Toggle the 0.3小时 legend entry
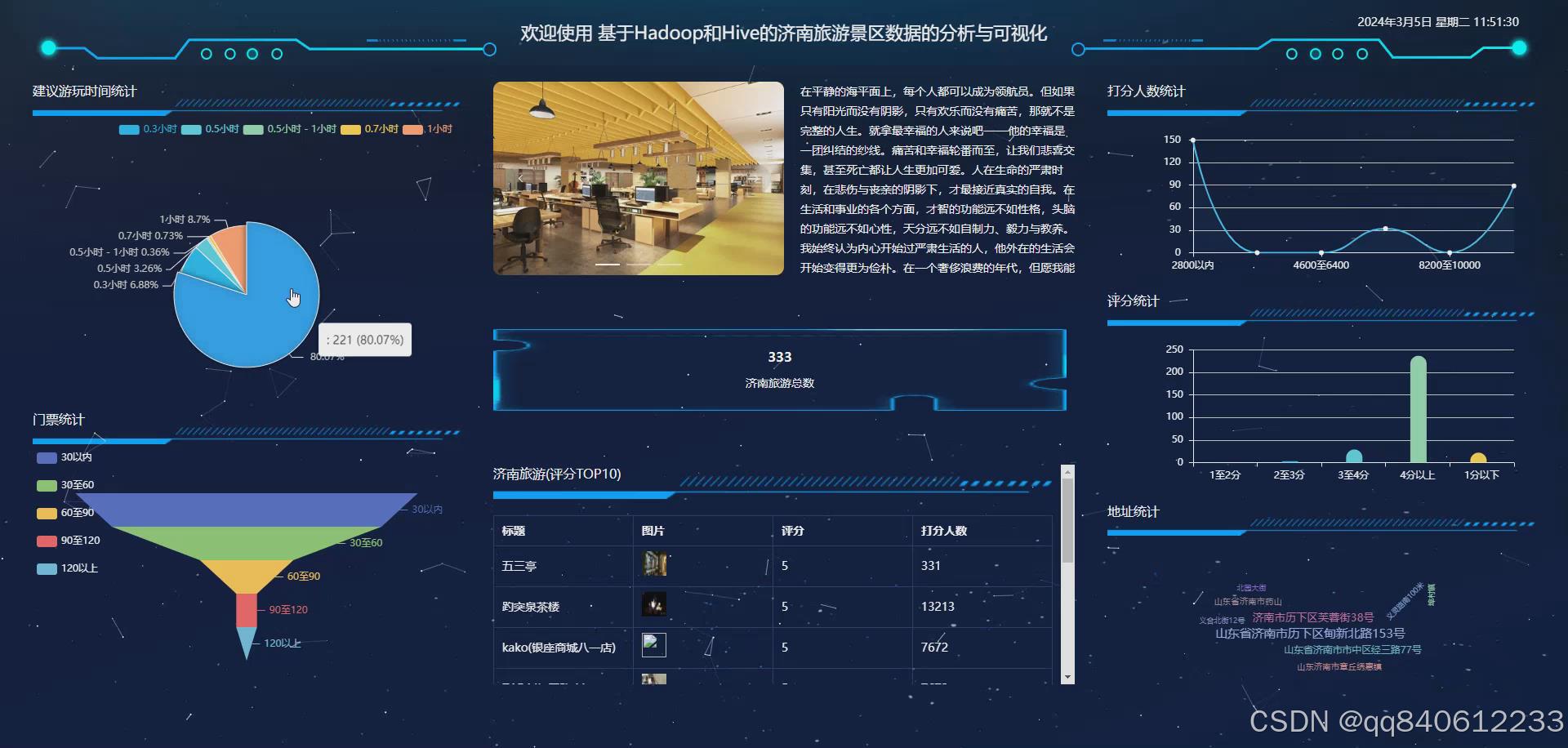Viewport: 1568px width, 748px height. [x=148, y=129]
